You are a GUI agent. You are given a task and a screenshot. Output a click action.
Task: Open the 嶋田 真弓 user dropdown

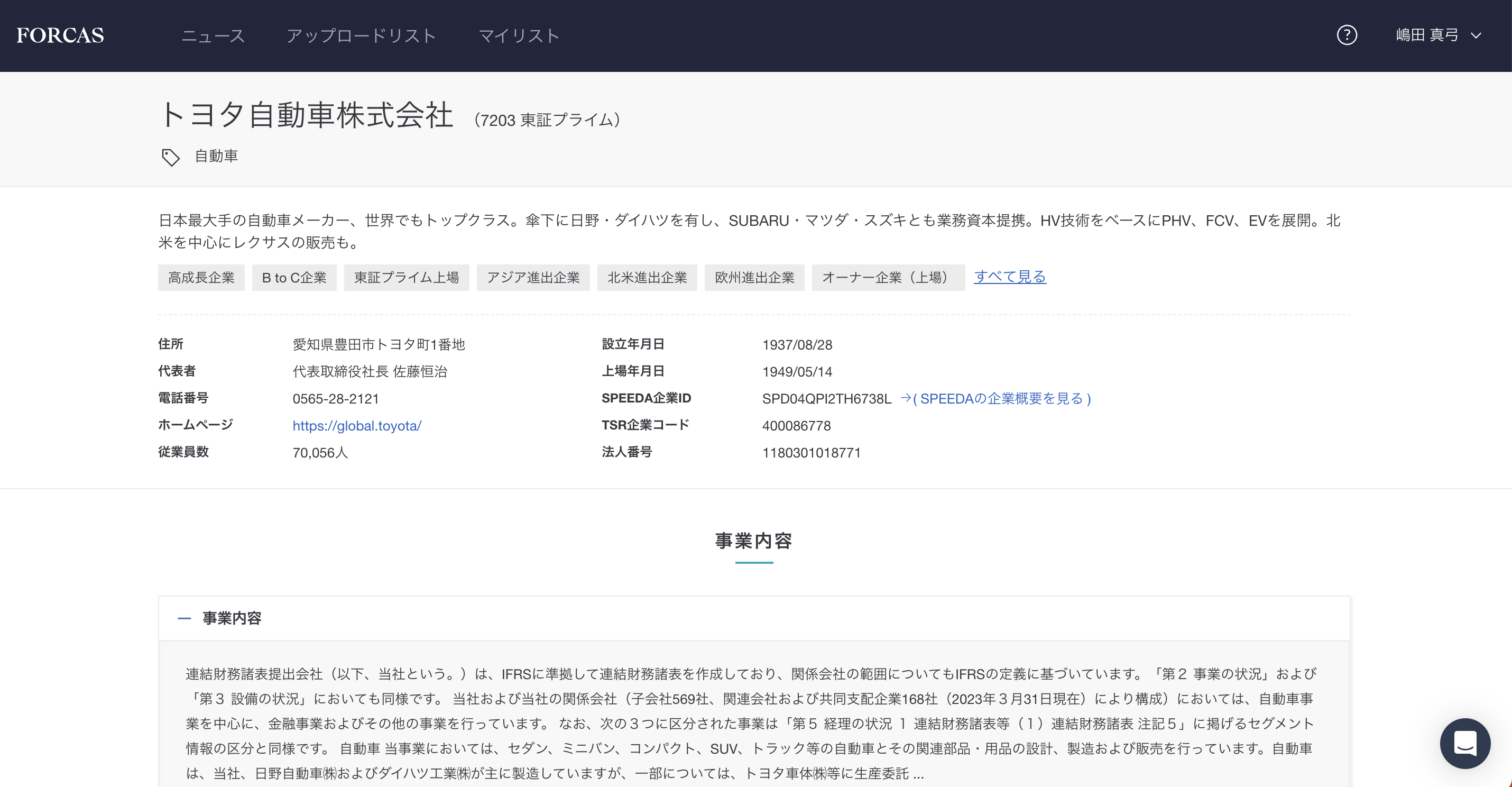1438,35
